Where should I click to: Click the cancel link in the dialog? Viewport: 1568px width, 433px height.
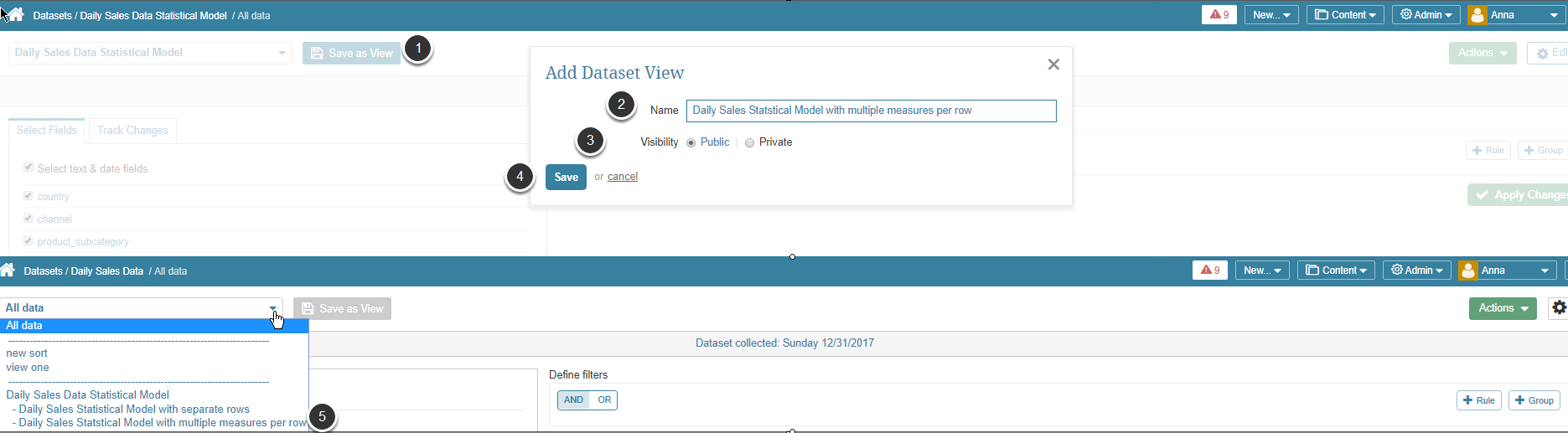tap(623, 177)
